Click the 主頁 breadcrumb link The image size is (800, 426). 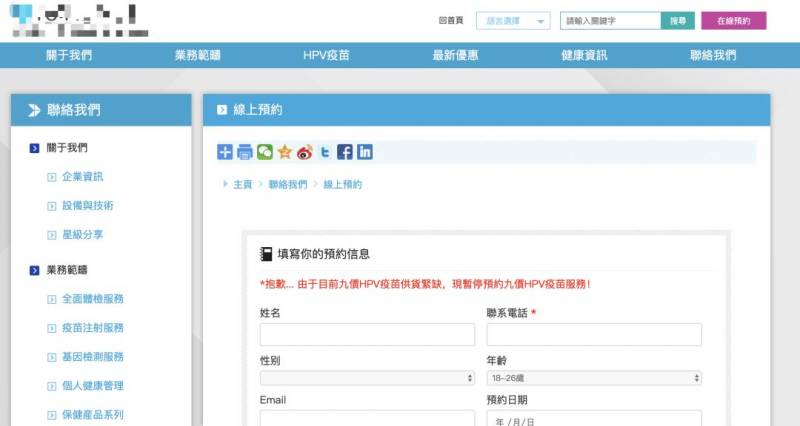pyautogui.click(x=242, y=185)
